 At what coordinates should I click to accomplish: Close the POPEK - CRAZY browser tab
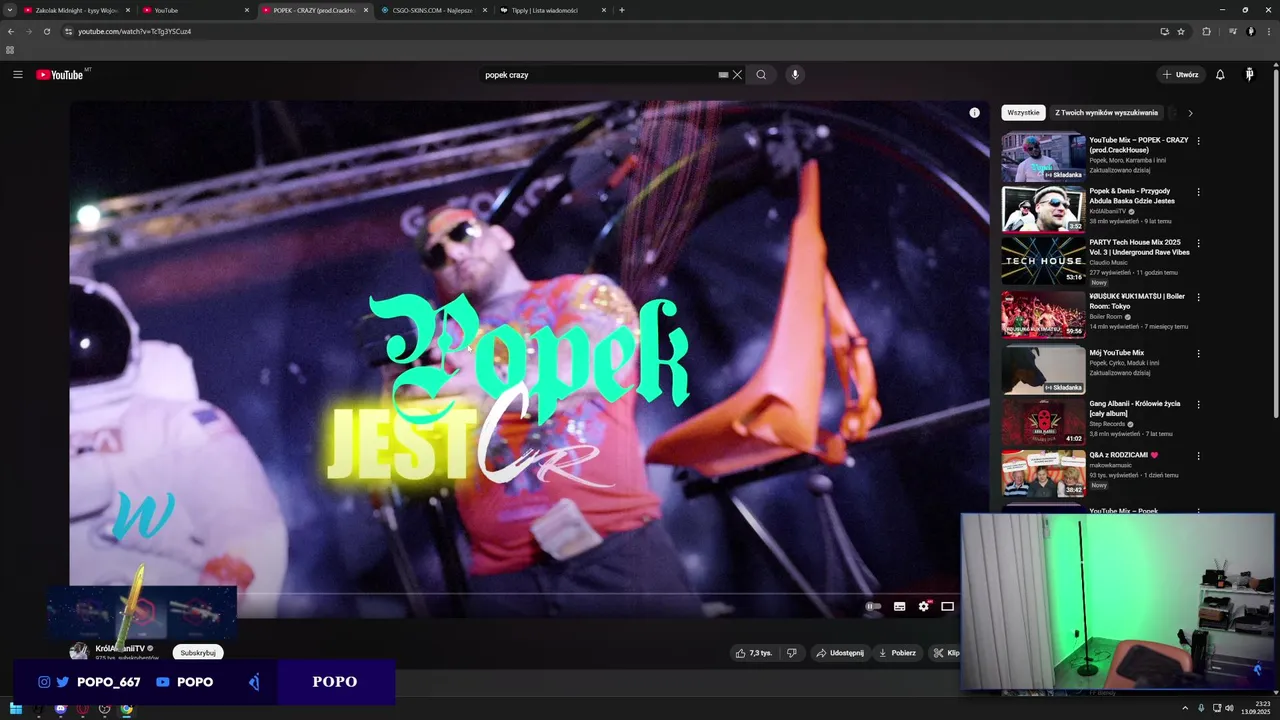tap(366, 10)
